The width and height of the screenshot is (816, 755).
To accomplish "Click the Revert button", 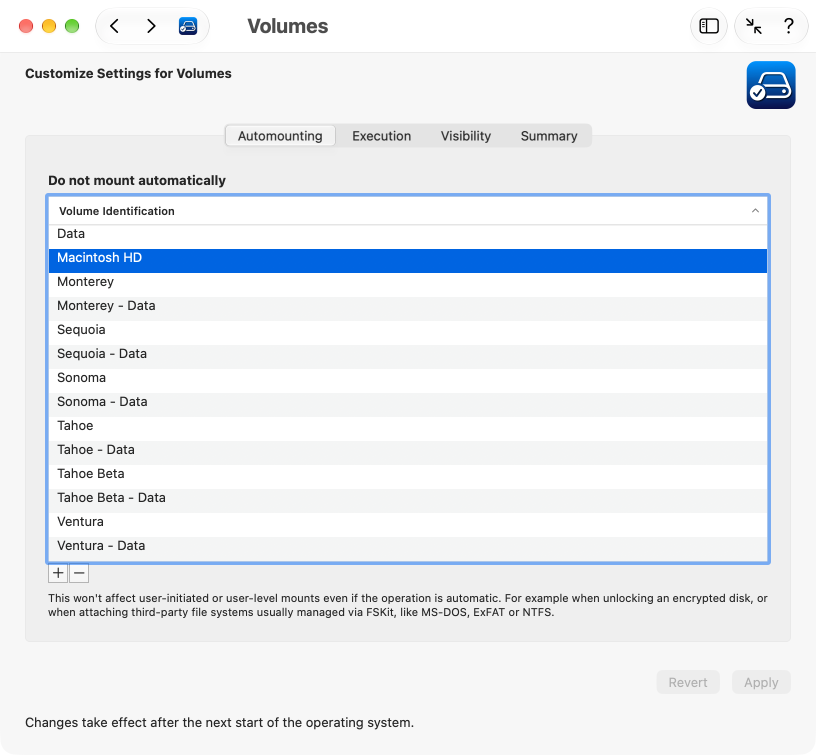I will click(x=688, y=682).
